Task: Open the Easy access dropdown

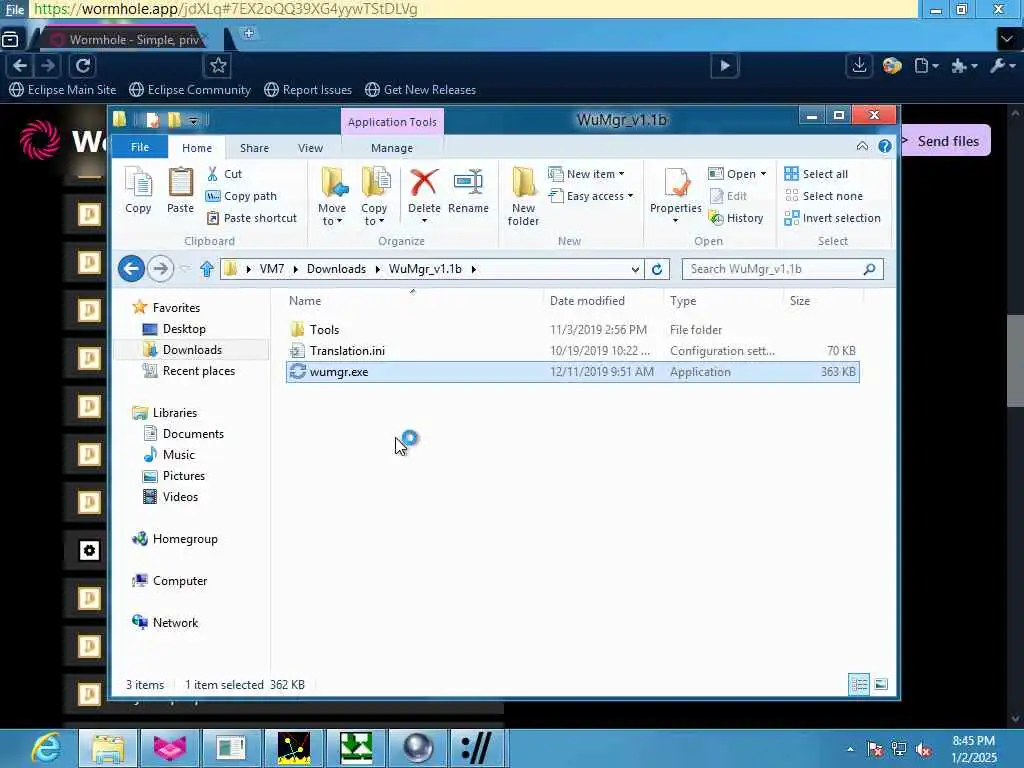Action: point(592,196)
